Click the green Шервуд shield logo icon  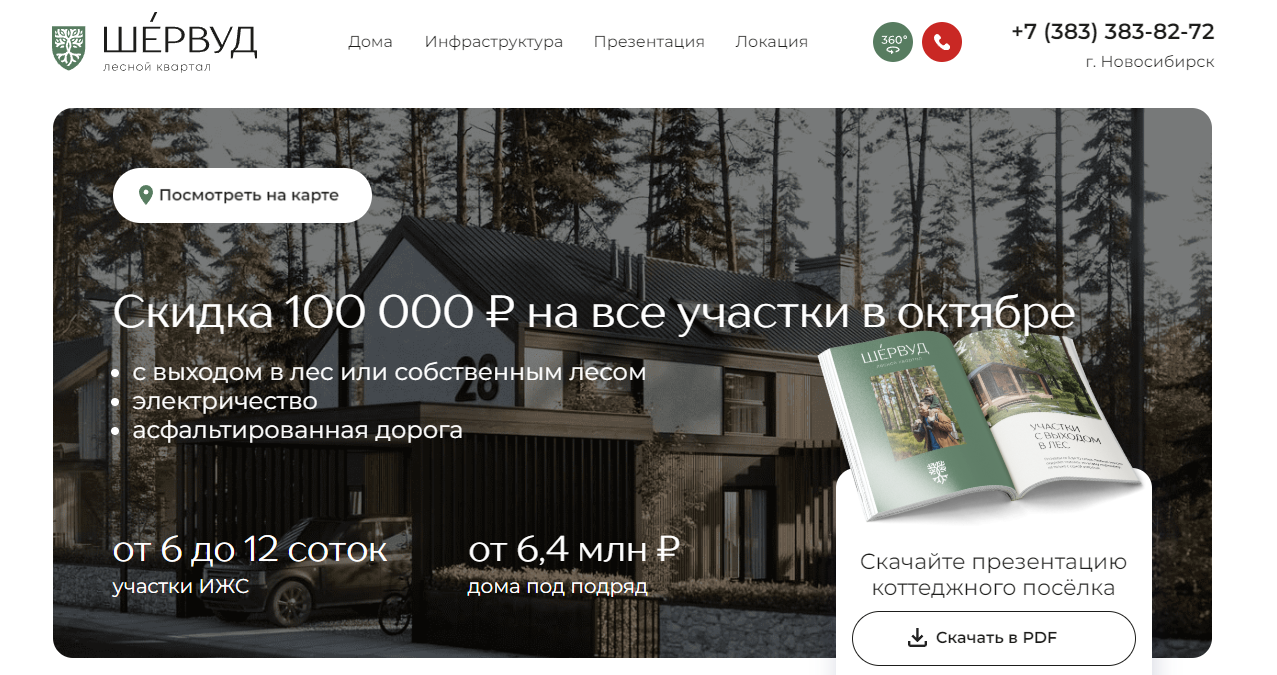[x=70, y=47]
